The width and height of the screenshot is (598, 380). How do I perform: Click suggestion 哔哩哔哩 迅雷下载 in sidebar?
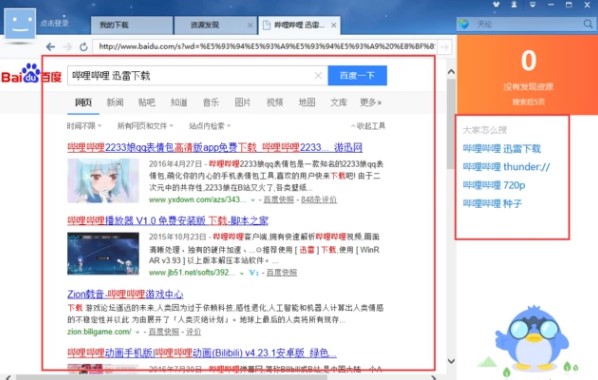pyautogui.click(x=502, y=148)
